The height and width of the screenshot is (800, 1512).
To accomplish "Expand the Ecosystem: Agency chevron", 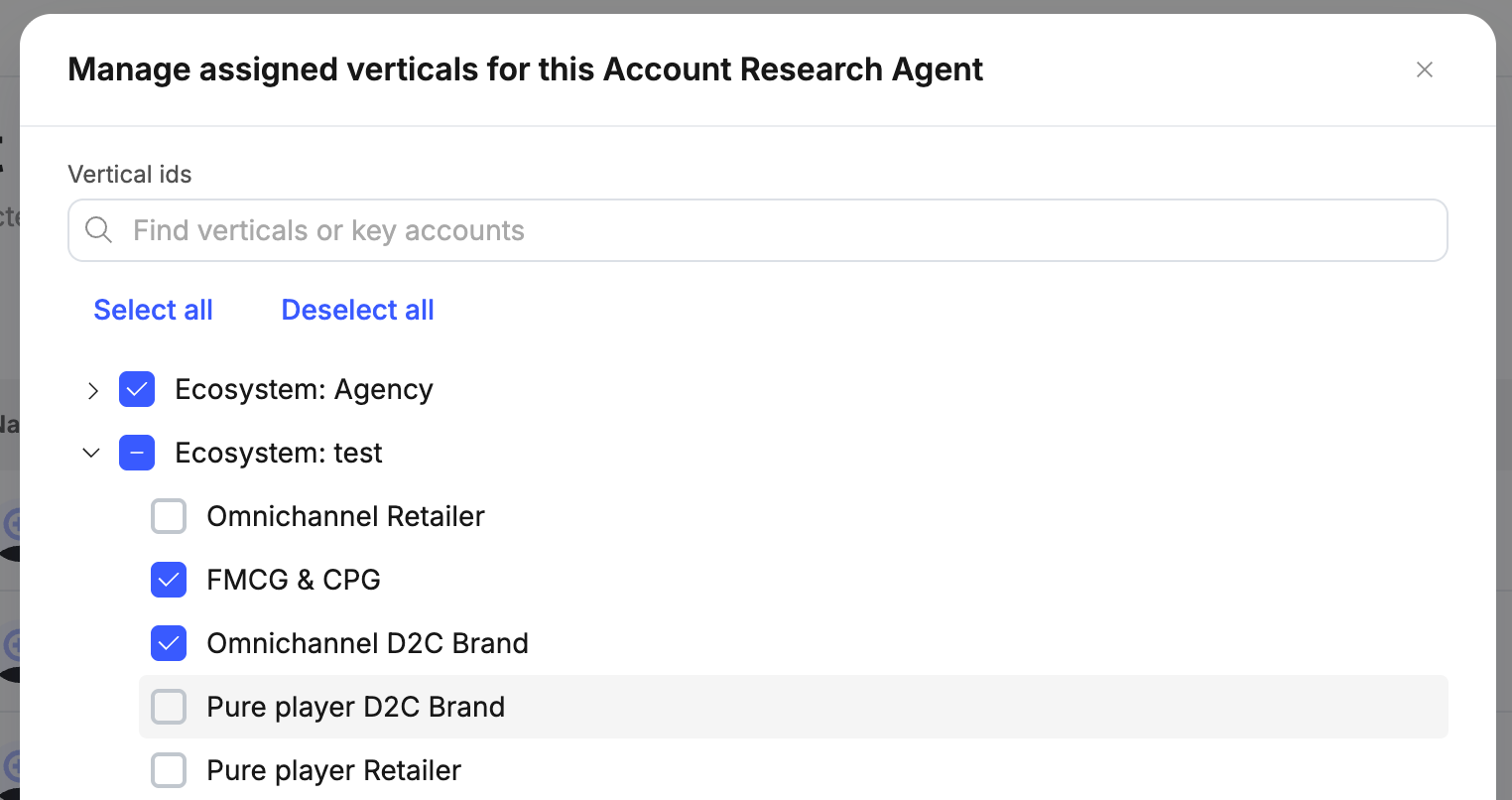I will [x=92, y=390].
